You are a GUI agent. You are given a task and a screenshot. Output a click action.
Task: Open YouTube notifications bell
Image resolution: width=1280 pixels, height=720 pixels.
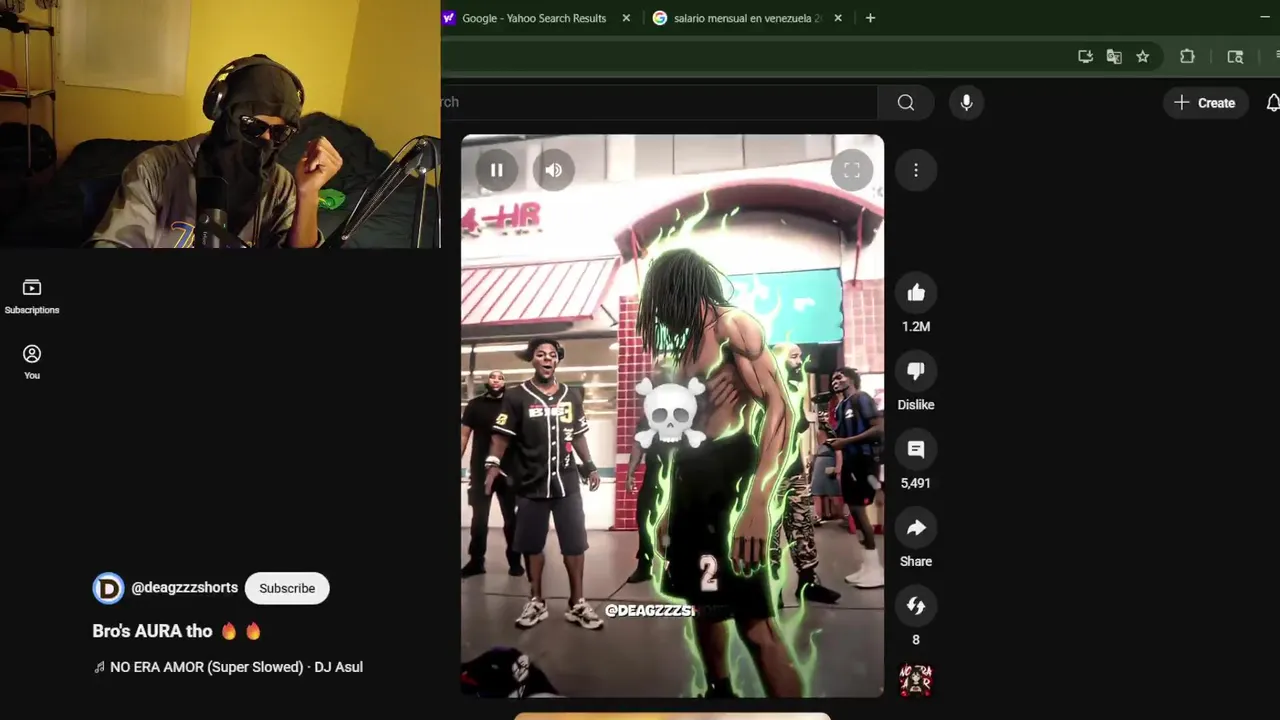tap(1272, 103)
